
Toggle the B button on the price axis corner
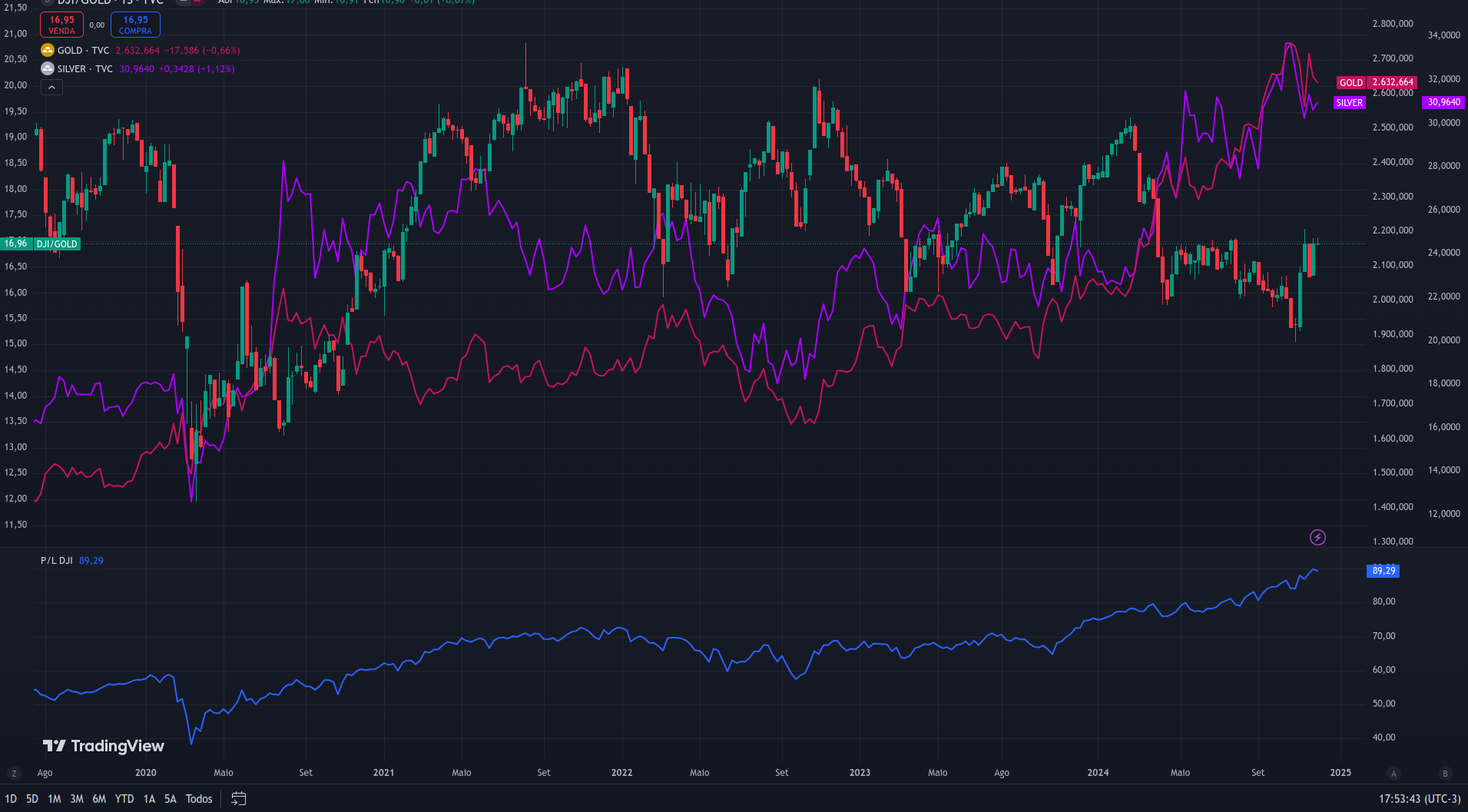(x=1445, y=774)
